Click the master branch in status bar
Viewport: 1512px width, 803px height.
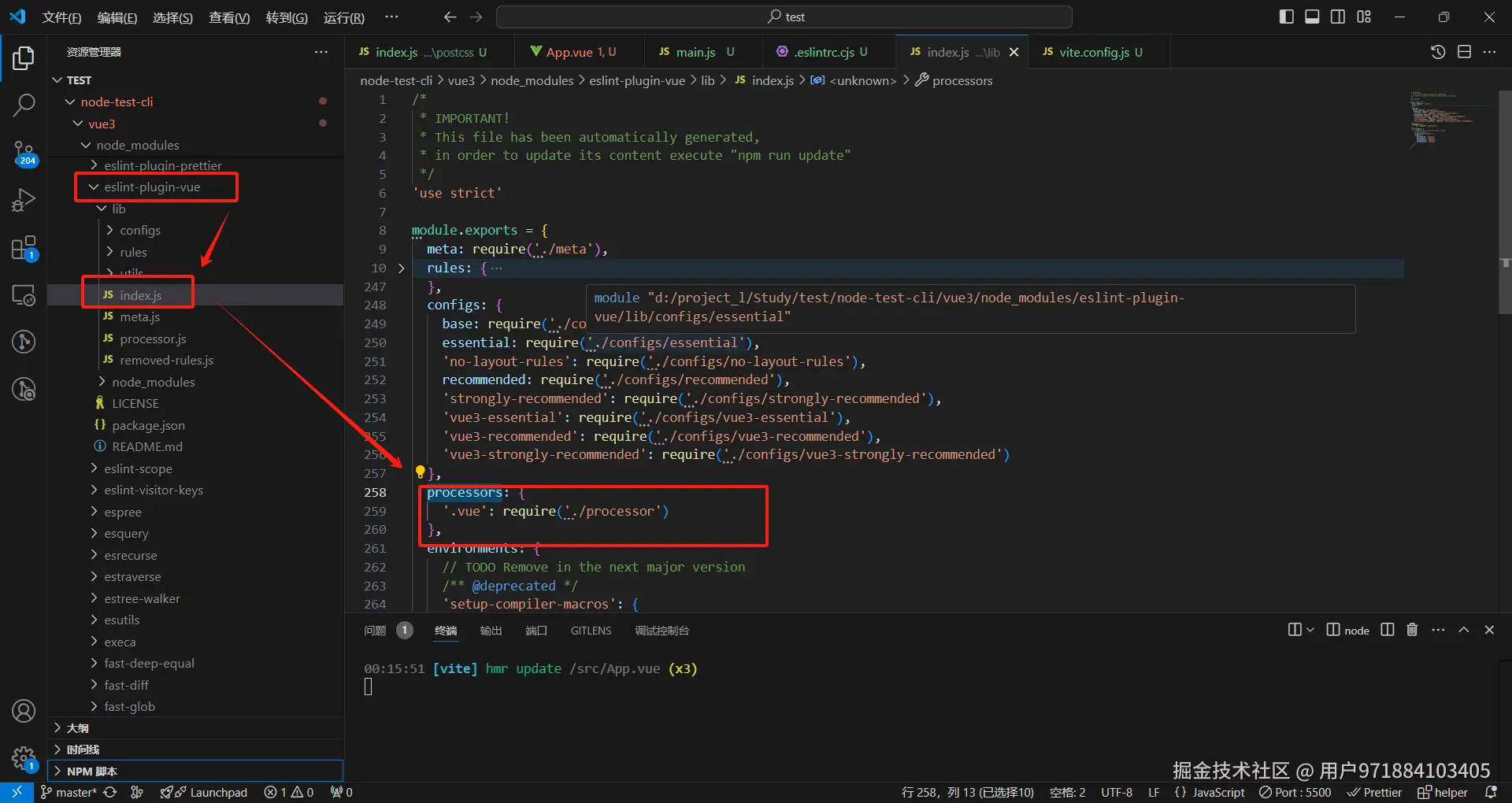click(69, 792)
